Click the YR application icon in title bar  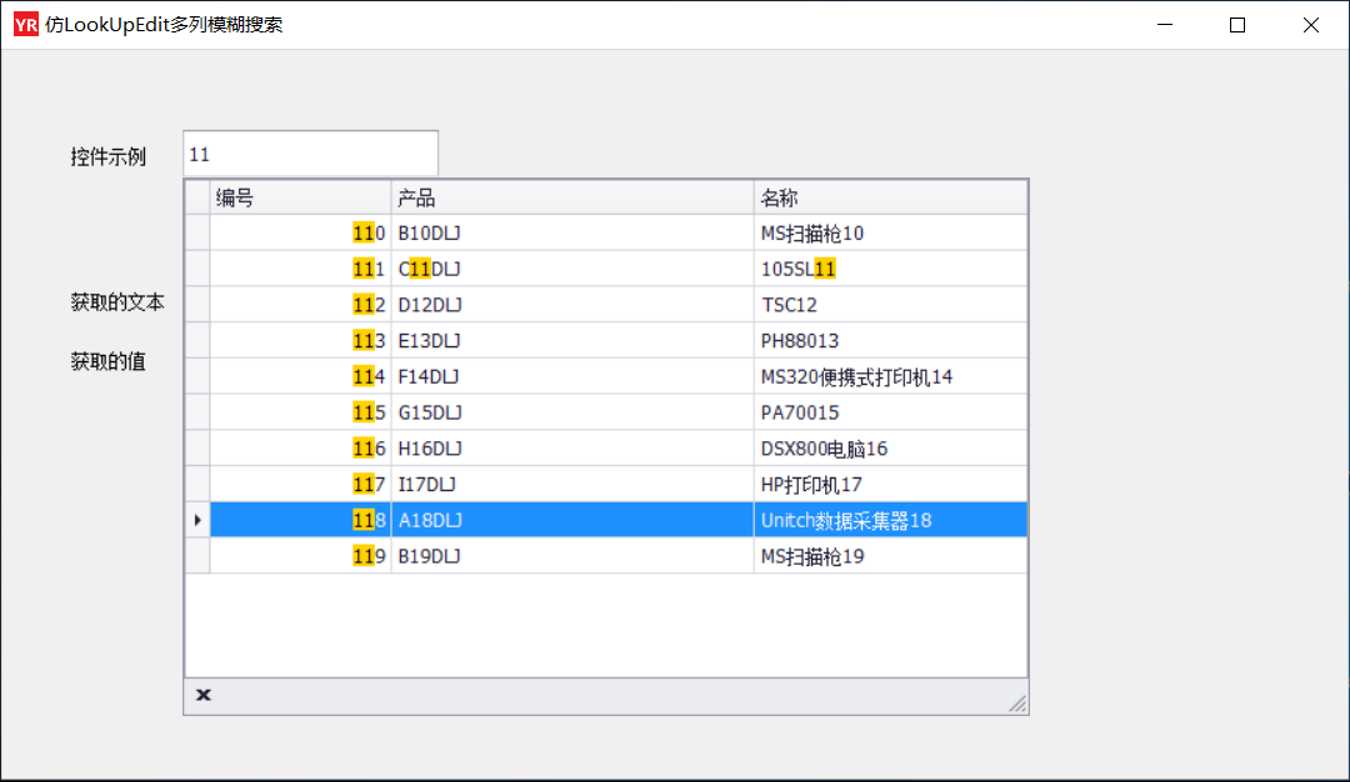(26, 25)
